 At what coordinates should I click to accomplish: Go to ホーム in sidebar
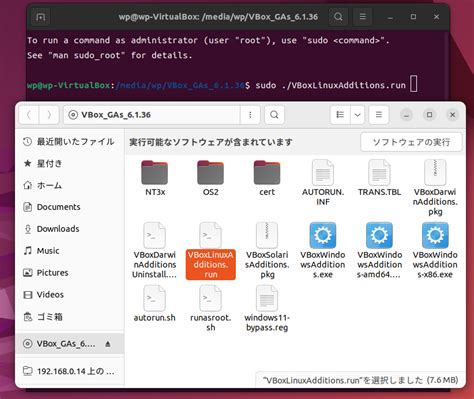click(69, 185)
